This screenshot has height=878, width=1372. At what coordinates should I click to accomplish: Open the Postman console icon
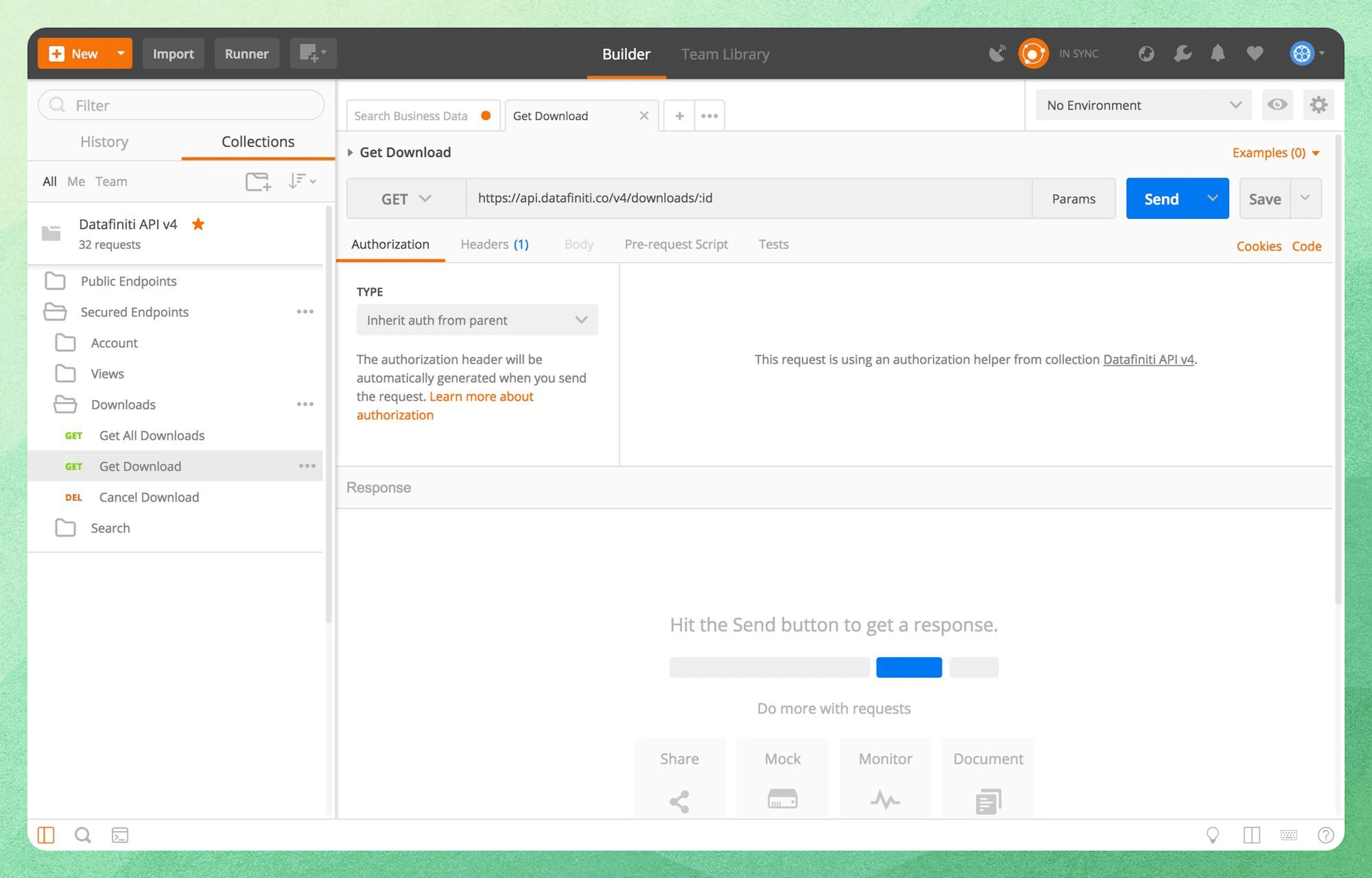120,835
